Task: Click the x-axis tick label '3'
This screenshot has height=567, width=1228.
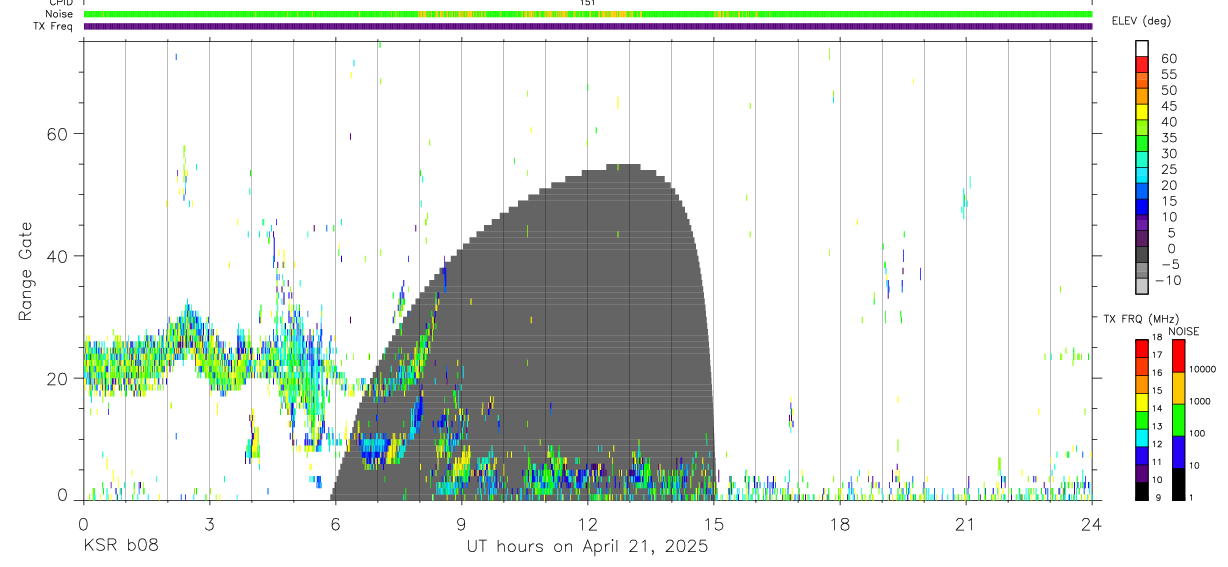Action: point(209,523)
